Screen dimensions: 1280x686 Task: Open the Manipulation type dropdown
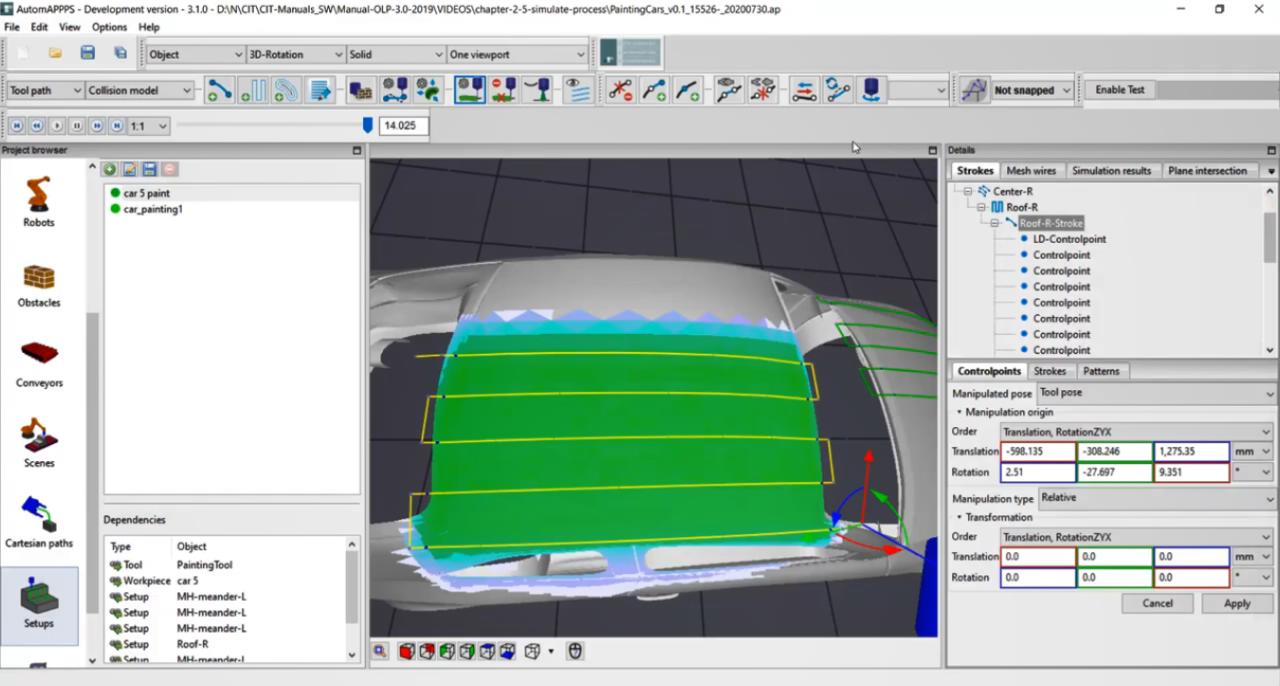pos(1156,497)
